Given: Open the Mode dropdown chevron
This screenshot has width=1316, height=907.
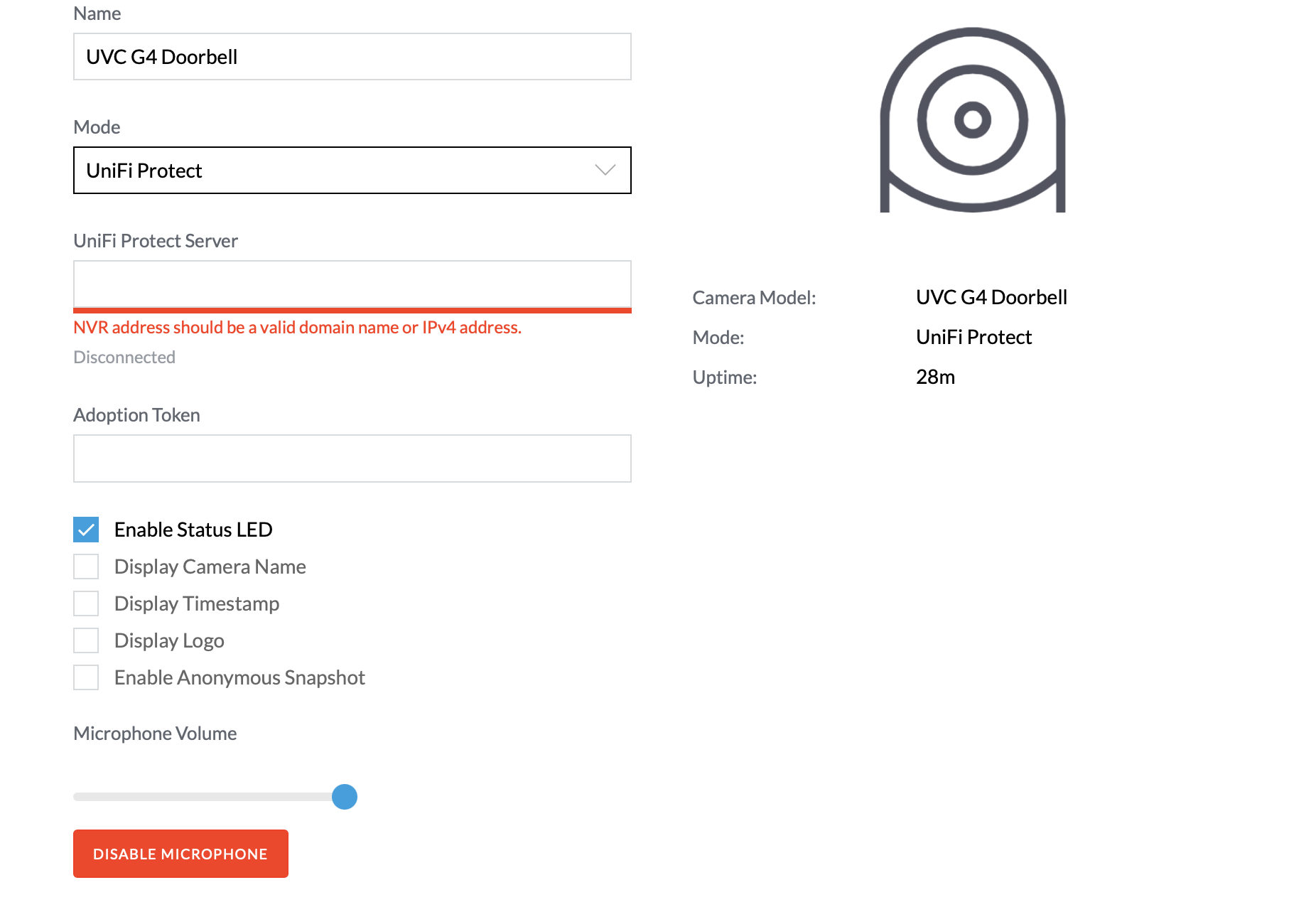Looking at the screenshot, I should point(605,170).
